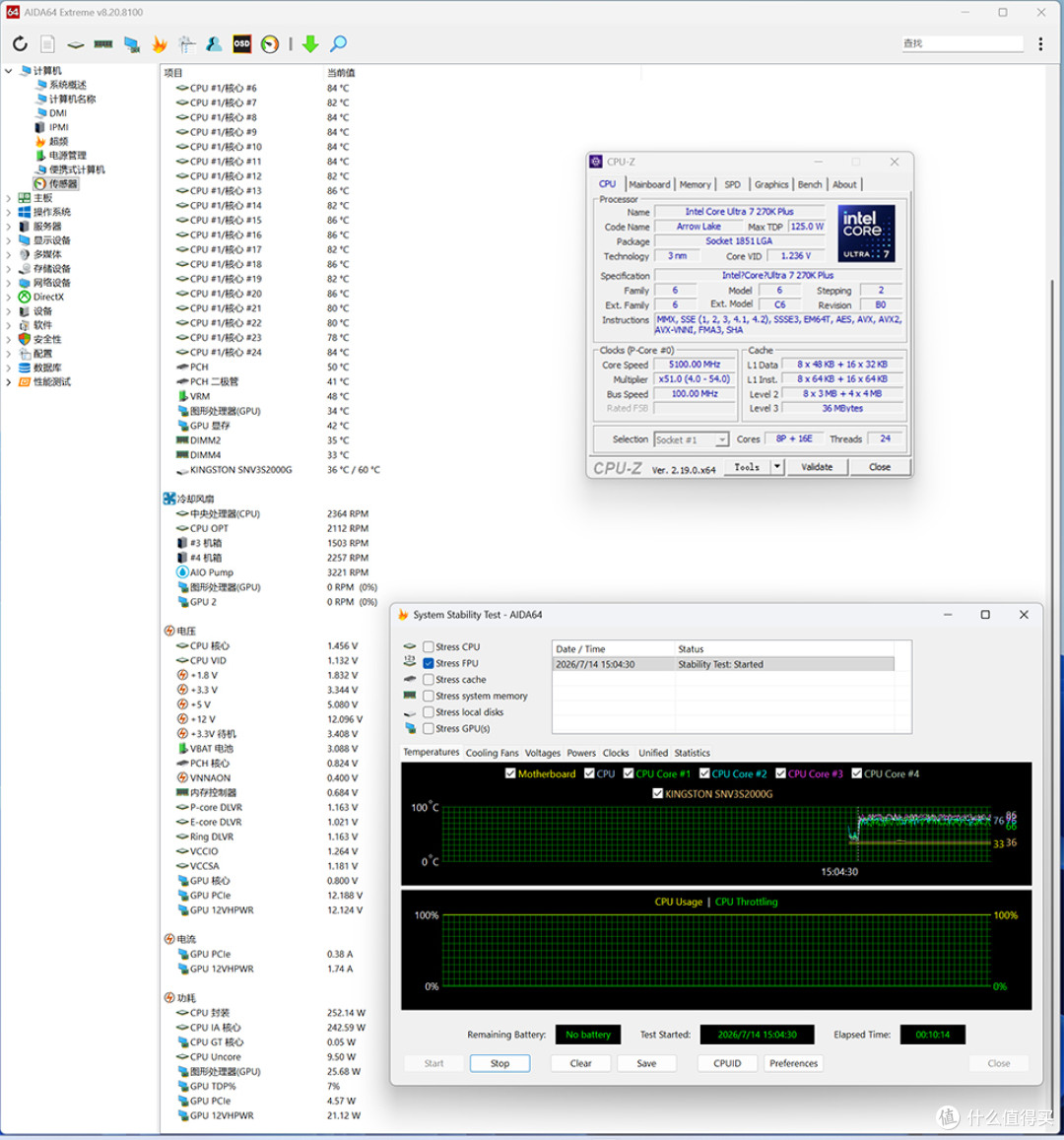Expand the 显示设备 tree node
Viewport: 1064px width, 1140px height.
tap(9, 240)
